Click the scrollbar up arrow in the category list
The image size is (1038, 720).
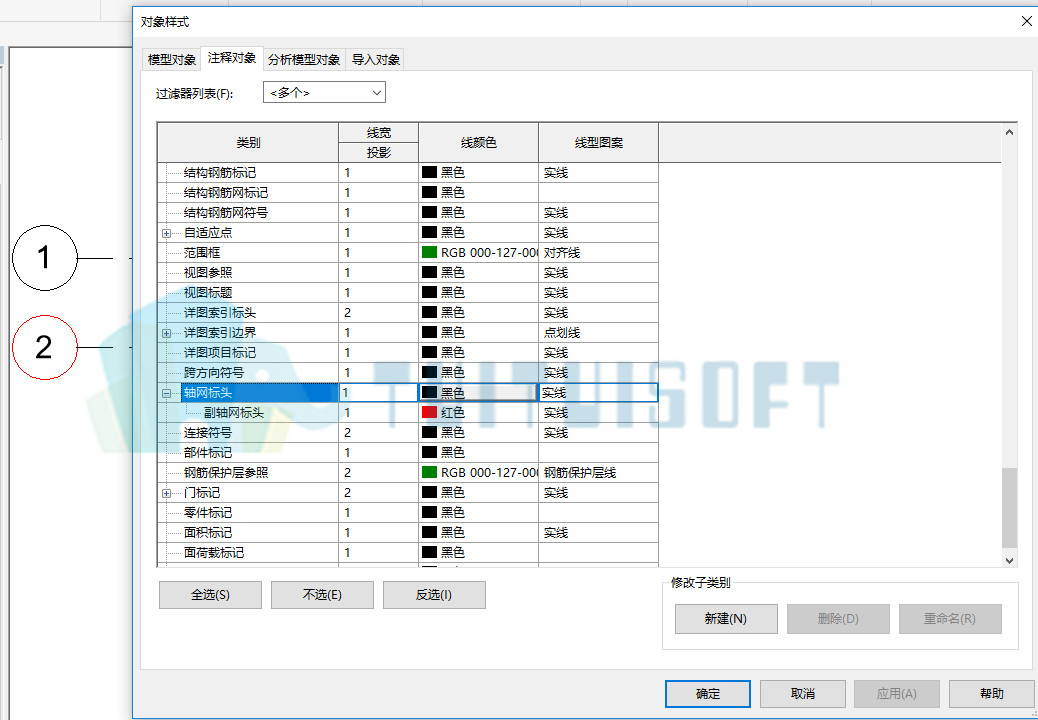coord(1010,132)
